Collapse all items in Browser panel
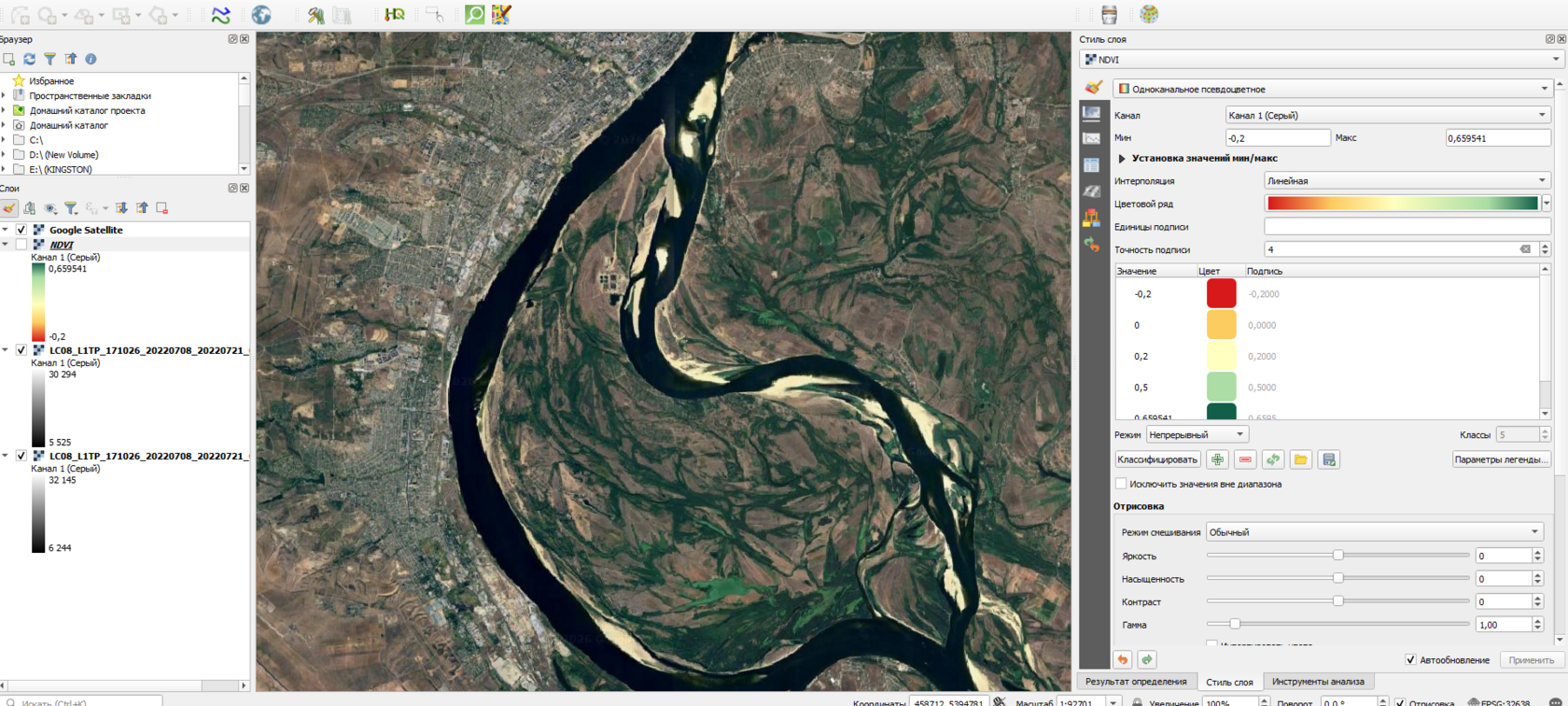The height and width of the screenshot is (706, 1568). (71, 59)
